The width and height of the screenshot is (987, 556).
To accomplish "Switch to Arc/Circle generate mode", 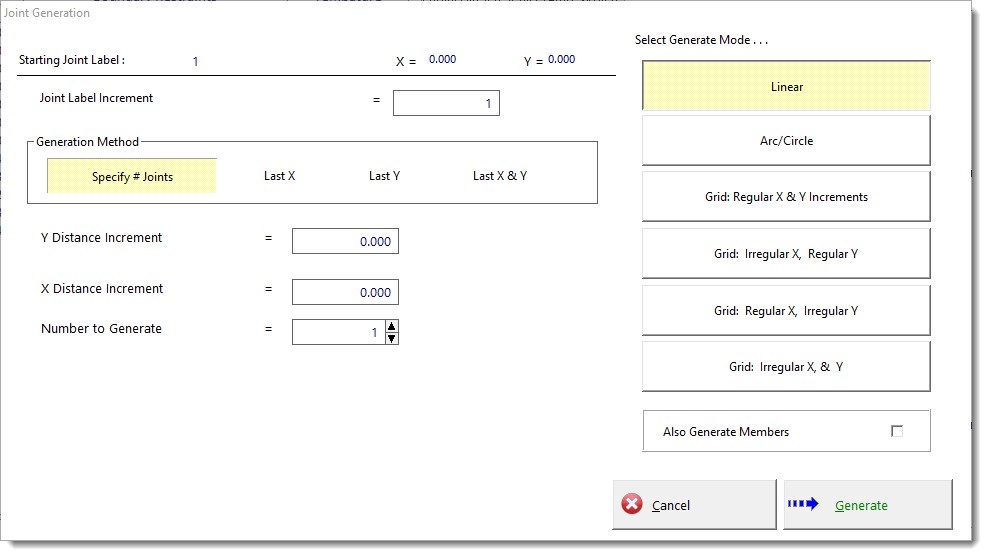I will [x=786, y=141].
